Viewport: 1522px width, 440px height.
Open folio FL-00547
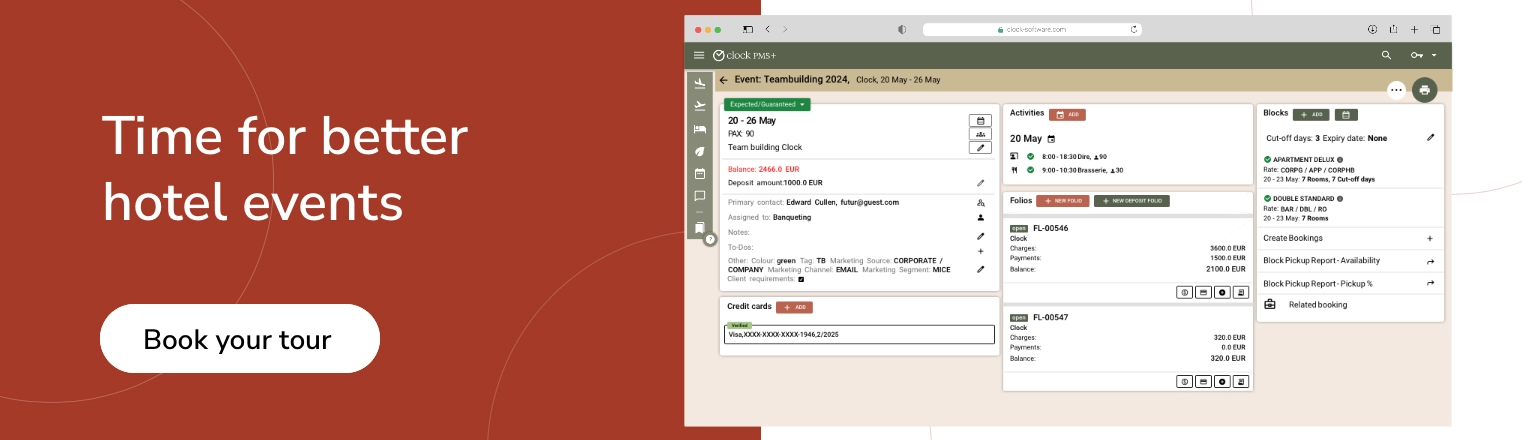pos(1050,317)
